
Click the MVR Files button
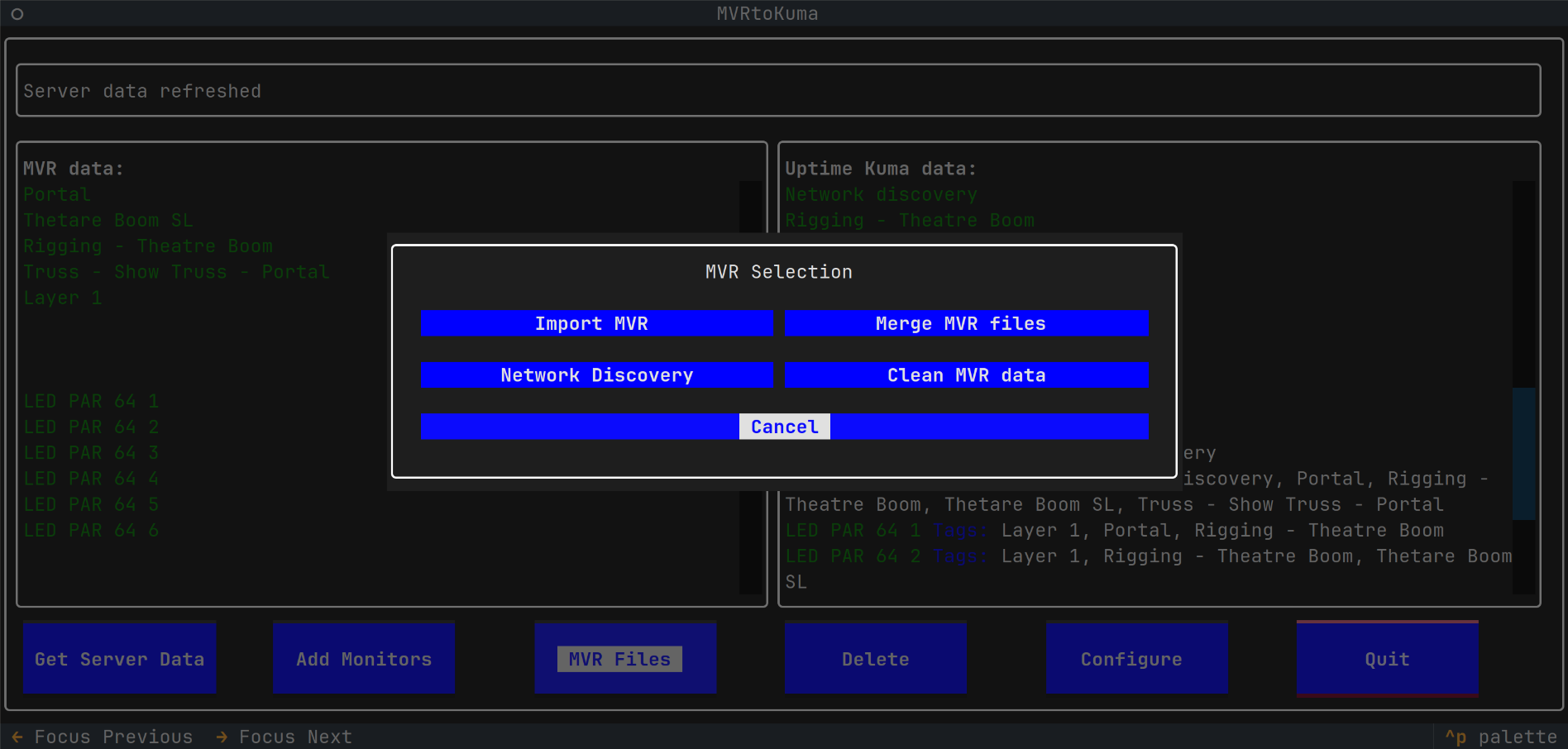pos(625,658)
